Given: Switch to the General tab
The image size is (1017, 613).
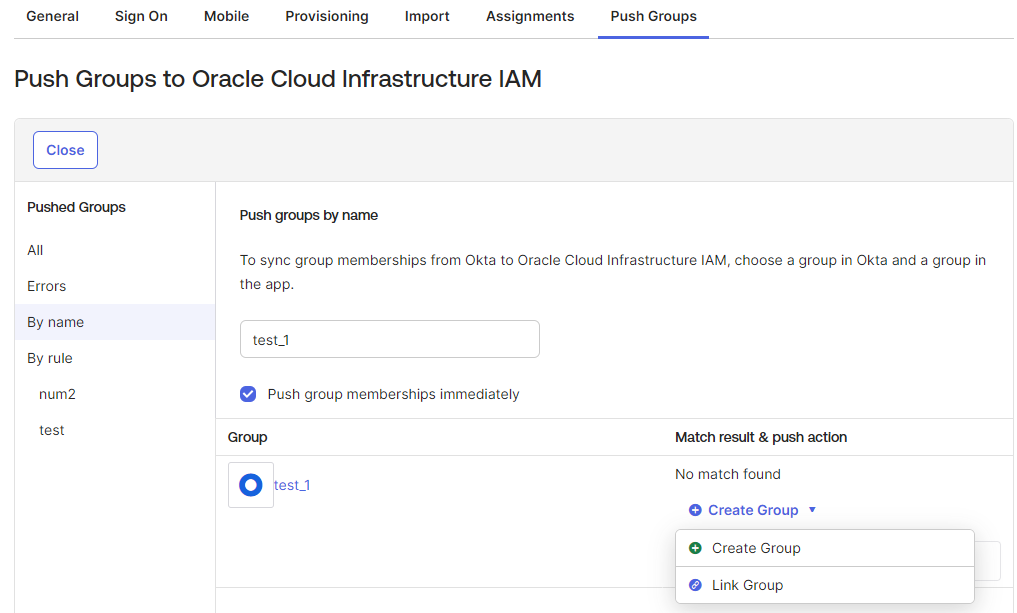Looking at the screenshot, I should point(52,16).
